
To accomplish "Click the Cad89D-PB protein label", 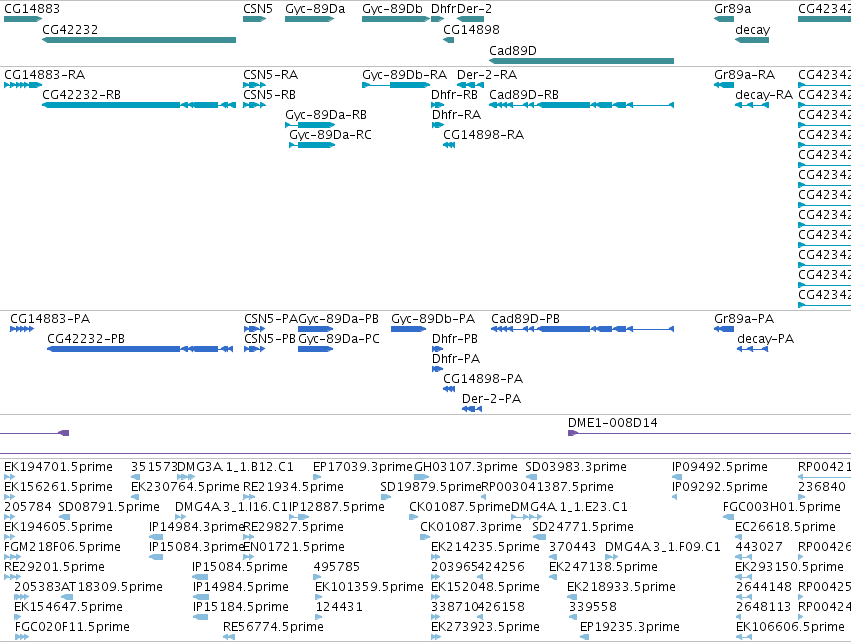I will 525,319.
